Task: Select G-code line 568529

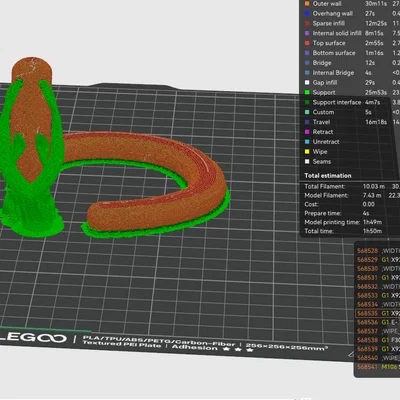Action: [x=378, y=260]
